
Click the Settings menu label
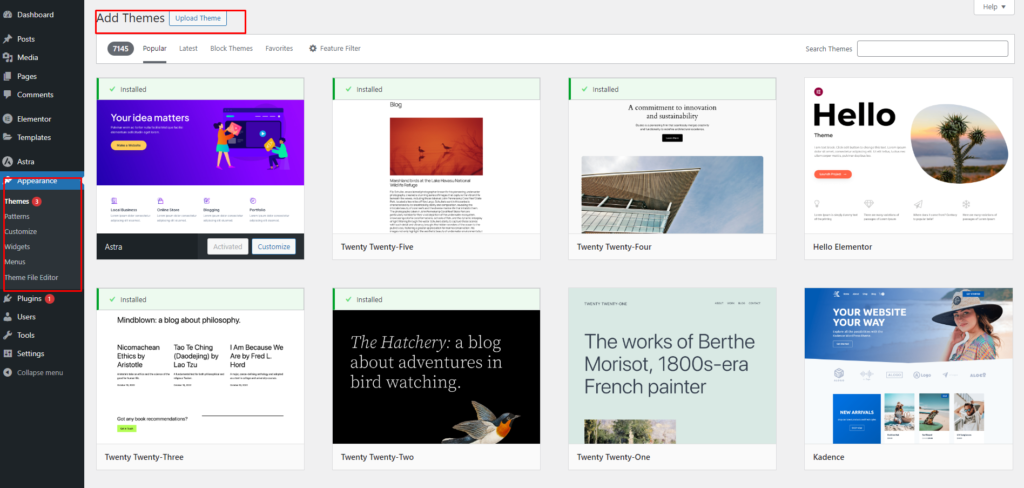pyautogui.click(x=31, y=353)
